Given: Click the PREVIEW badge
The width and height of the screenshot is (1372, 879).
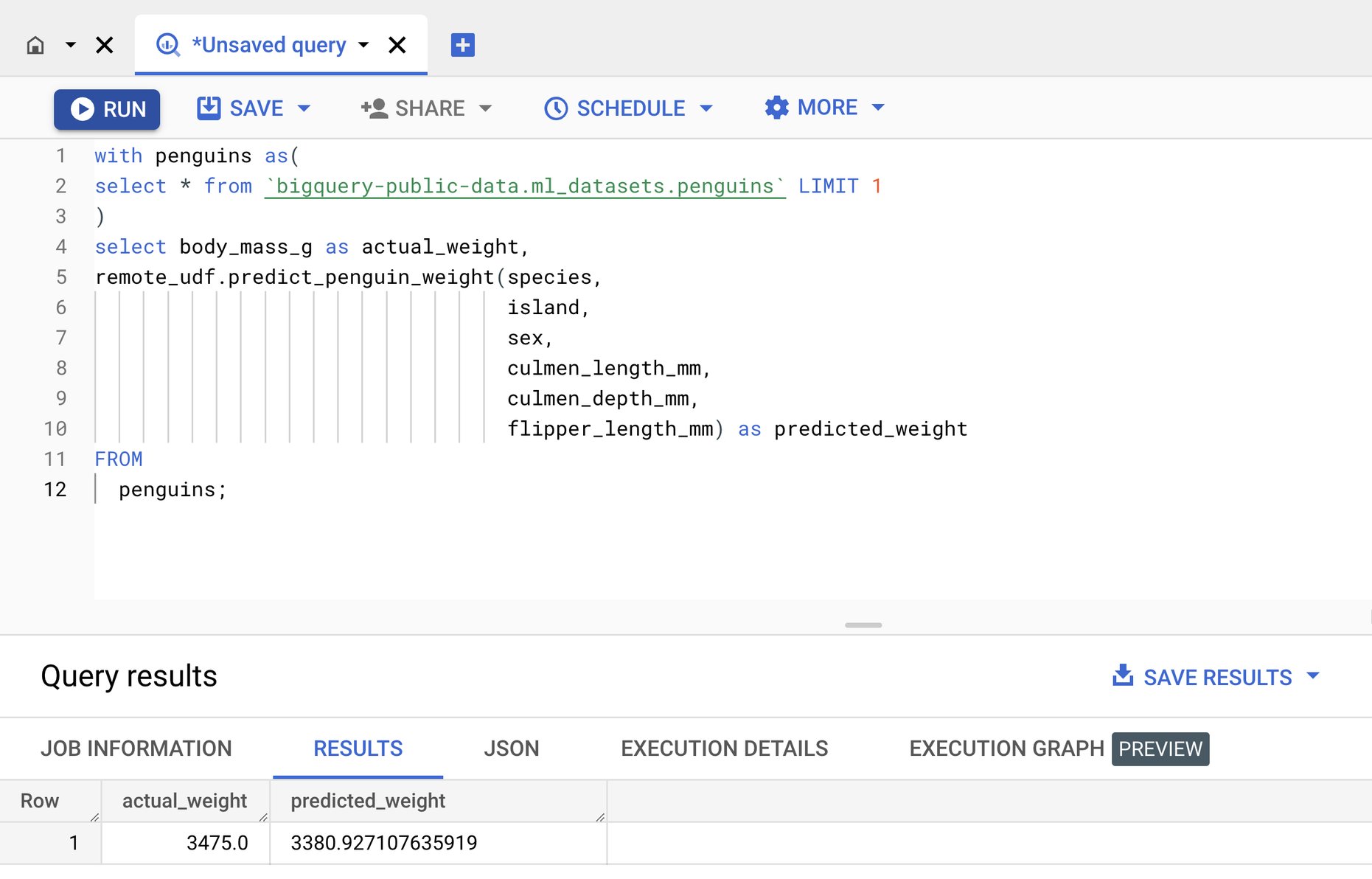Looking at the screenshot, I should pyautogui.click(x=1160, y=748).
